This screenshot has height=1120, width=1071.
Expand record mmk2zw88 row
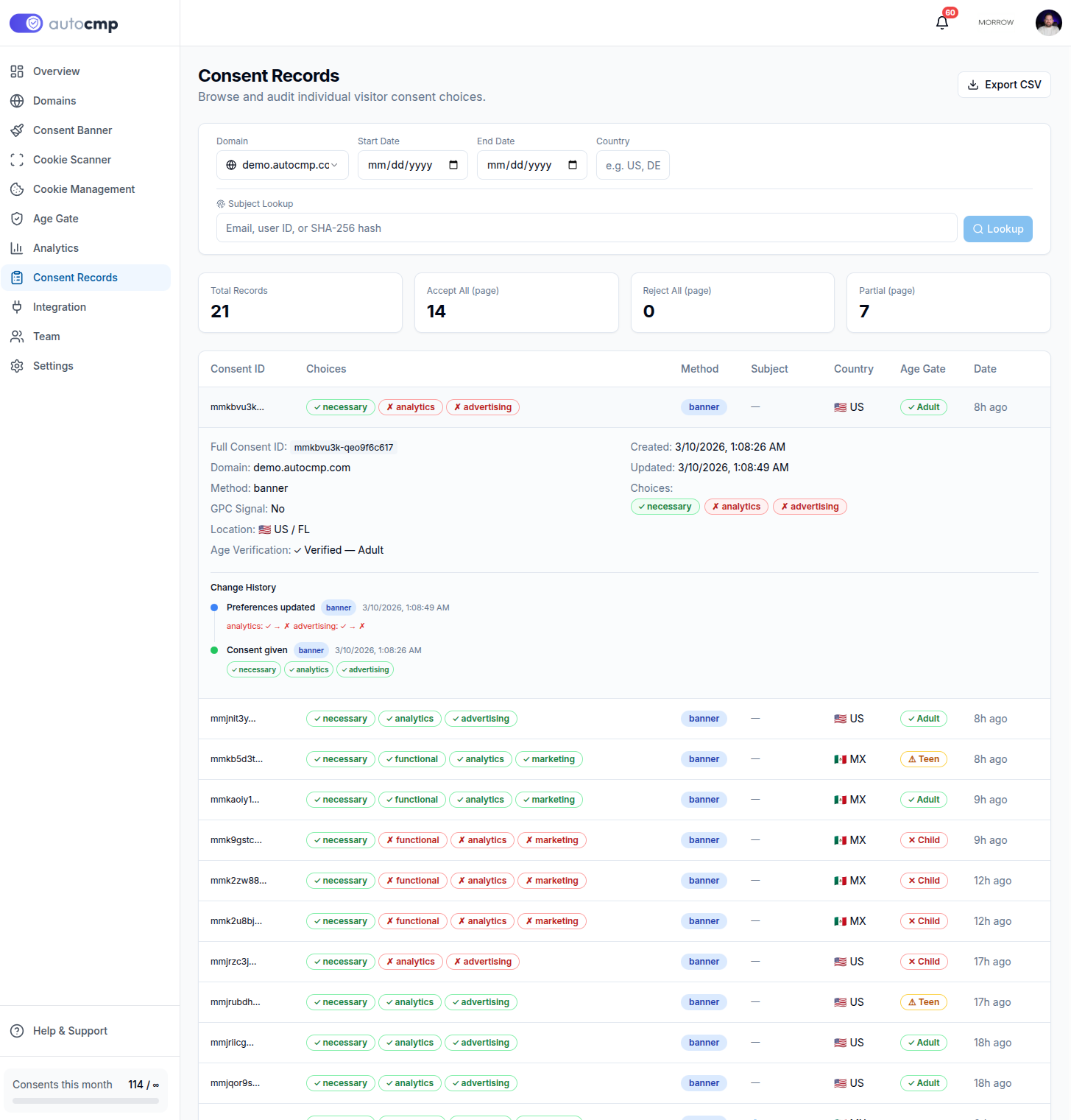(x=624, y=881)
